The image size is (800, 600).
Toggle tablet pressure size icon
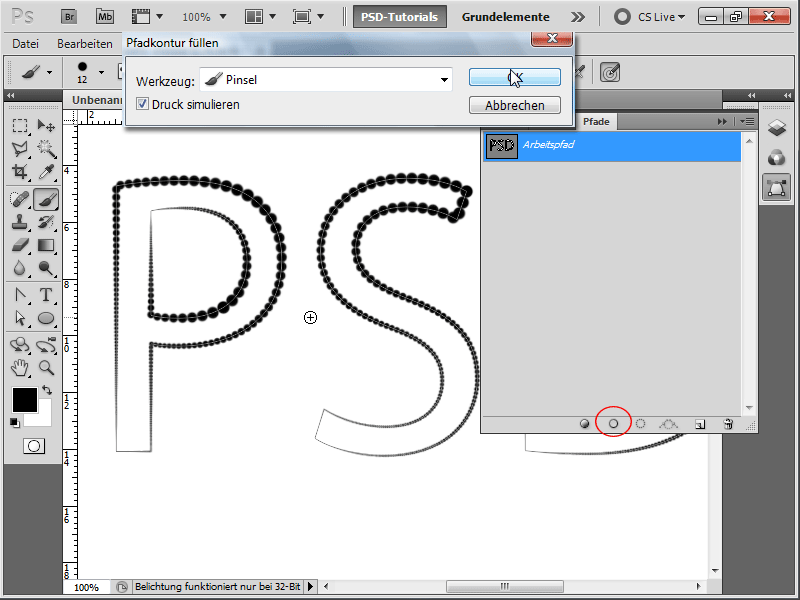coord(610,72)
